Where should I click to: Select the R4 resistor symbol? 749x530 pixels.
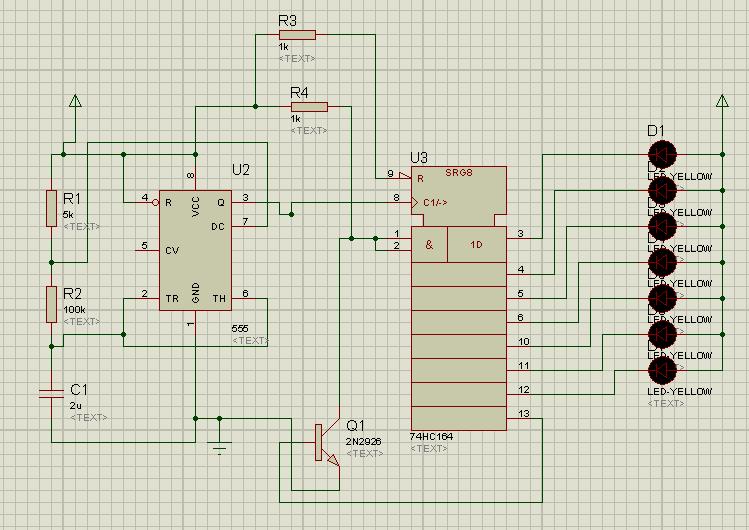309,106
